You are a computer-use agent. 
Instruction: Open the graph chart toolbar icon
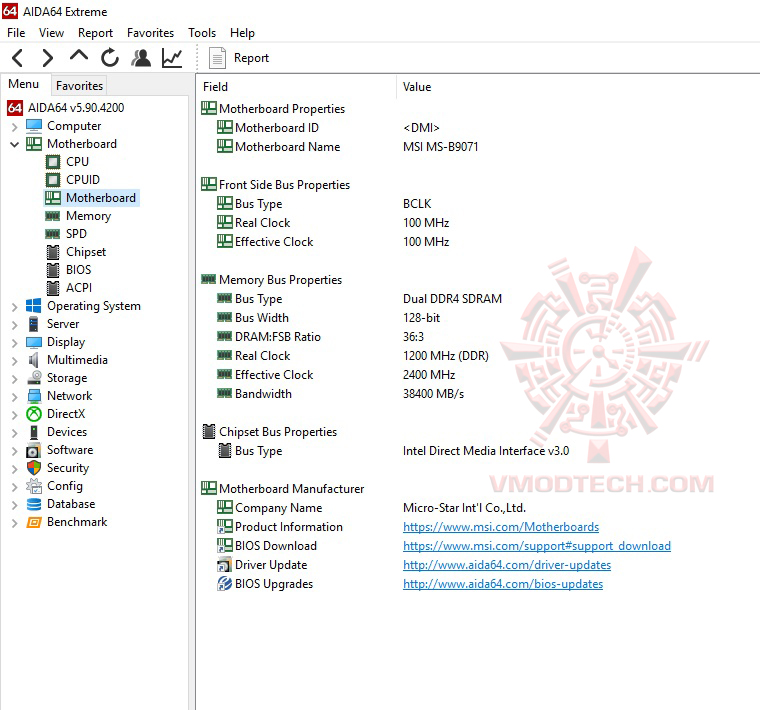pyautogui.click(x=172, y=58)
